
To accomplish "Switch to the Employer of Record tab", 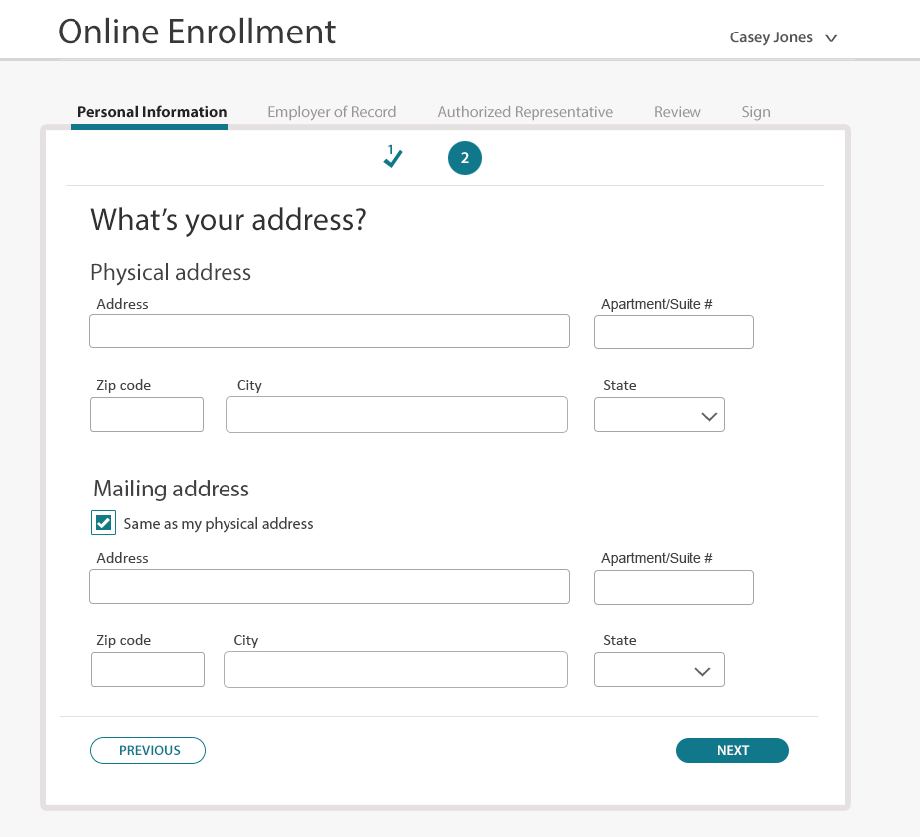I will 332,112.
